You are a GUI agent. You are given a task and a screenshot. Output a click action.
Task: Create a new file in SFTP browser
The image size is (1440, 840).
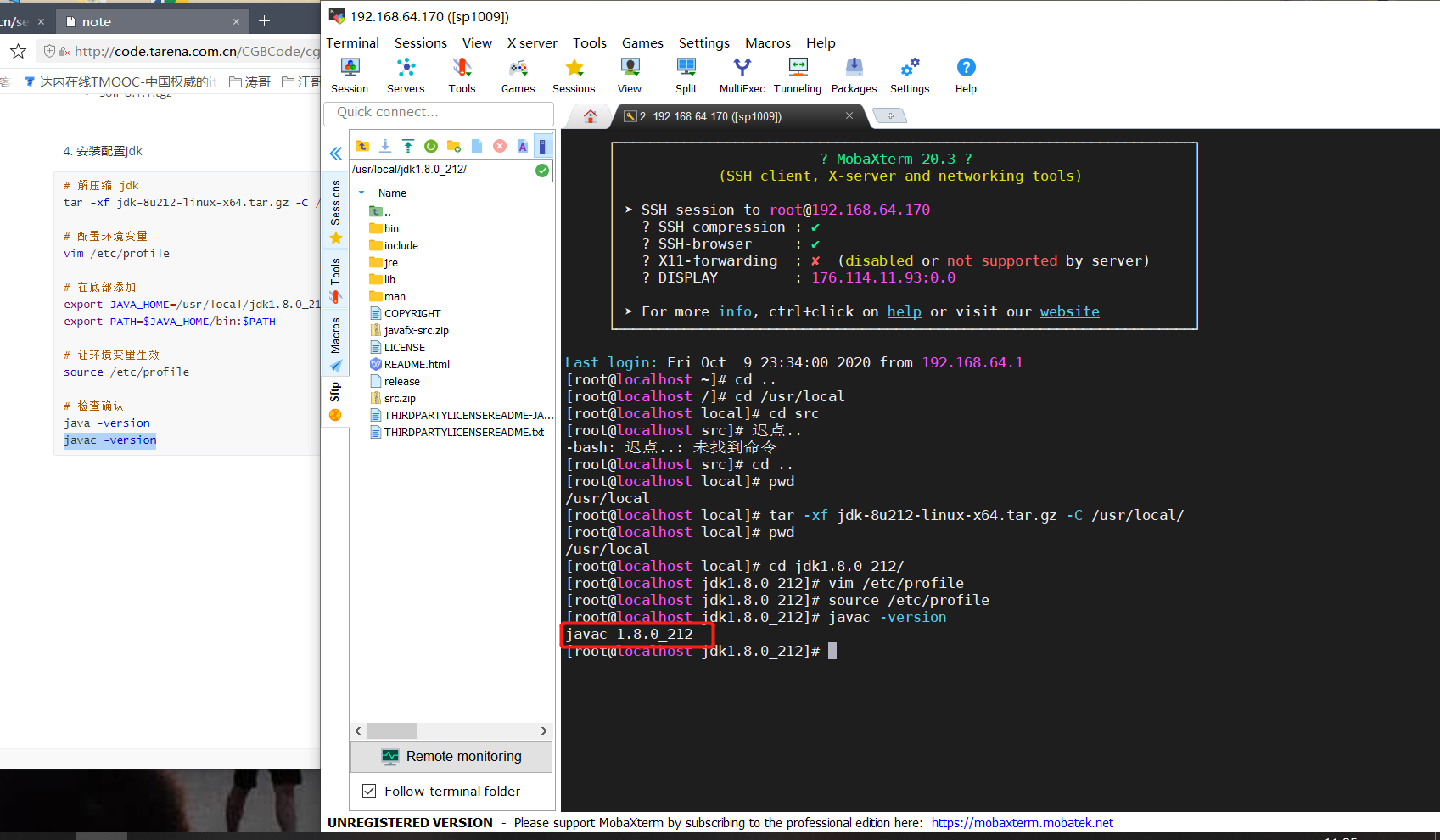click(477, 146)
